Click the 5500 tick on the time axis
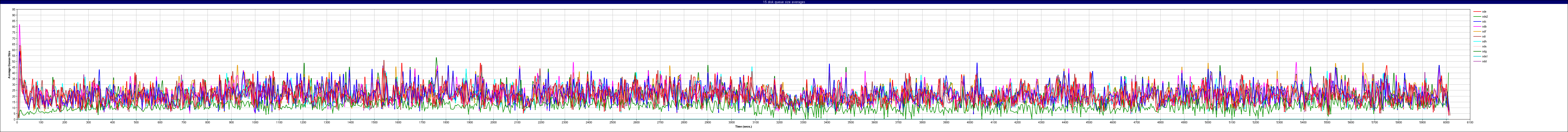Viewport: 1568px width, 132px height. click(x=1327, y=122)
